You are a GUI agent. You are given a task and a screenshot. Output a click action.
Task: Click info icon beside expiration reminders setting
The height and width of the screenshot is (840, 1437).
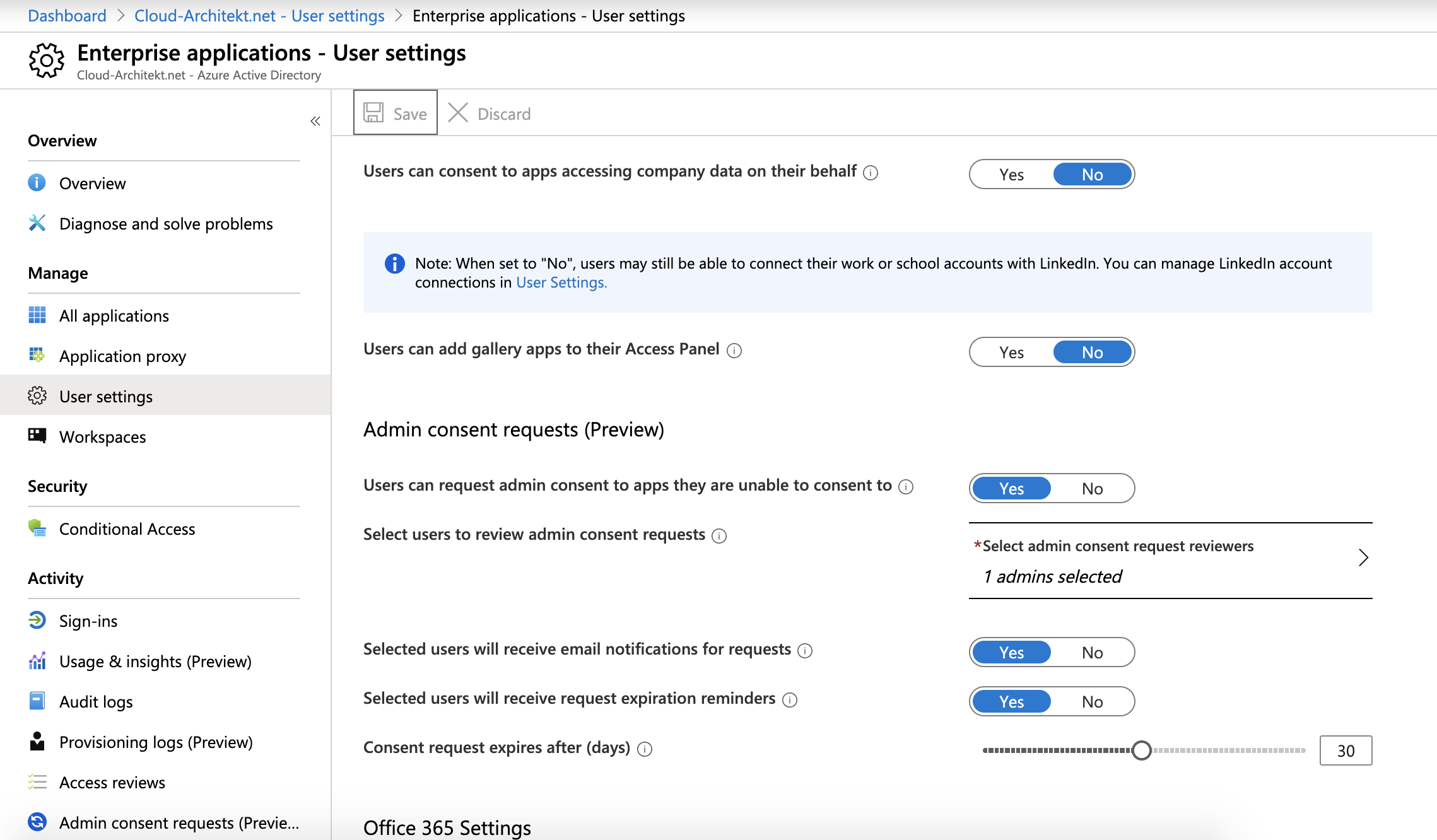790,700
